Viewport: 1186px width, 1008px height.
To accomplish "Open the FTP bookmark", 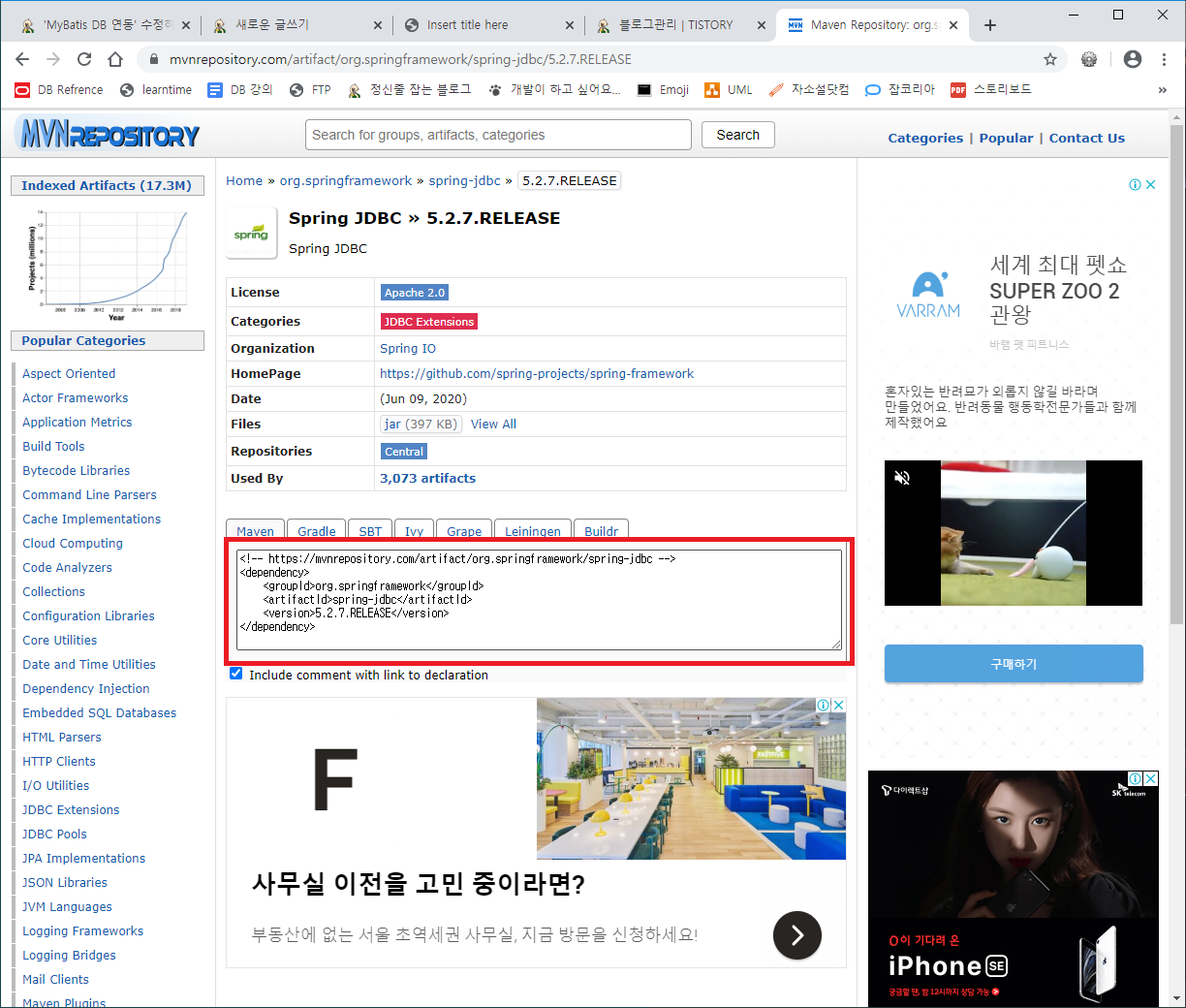I will coord(310,90).
